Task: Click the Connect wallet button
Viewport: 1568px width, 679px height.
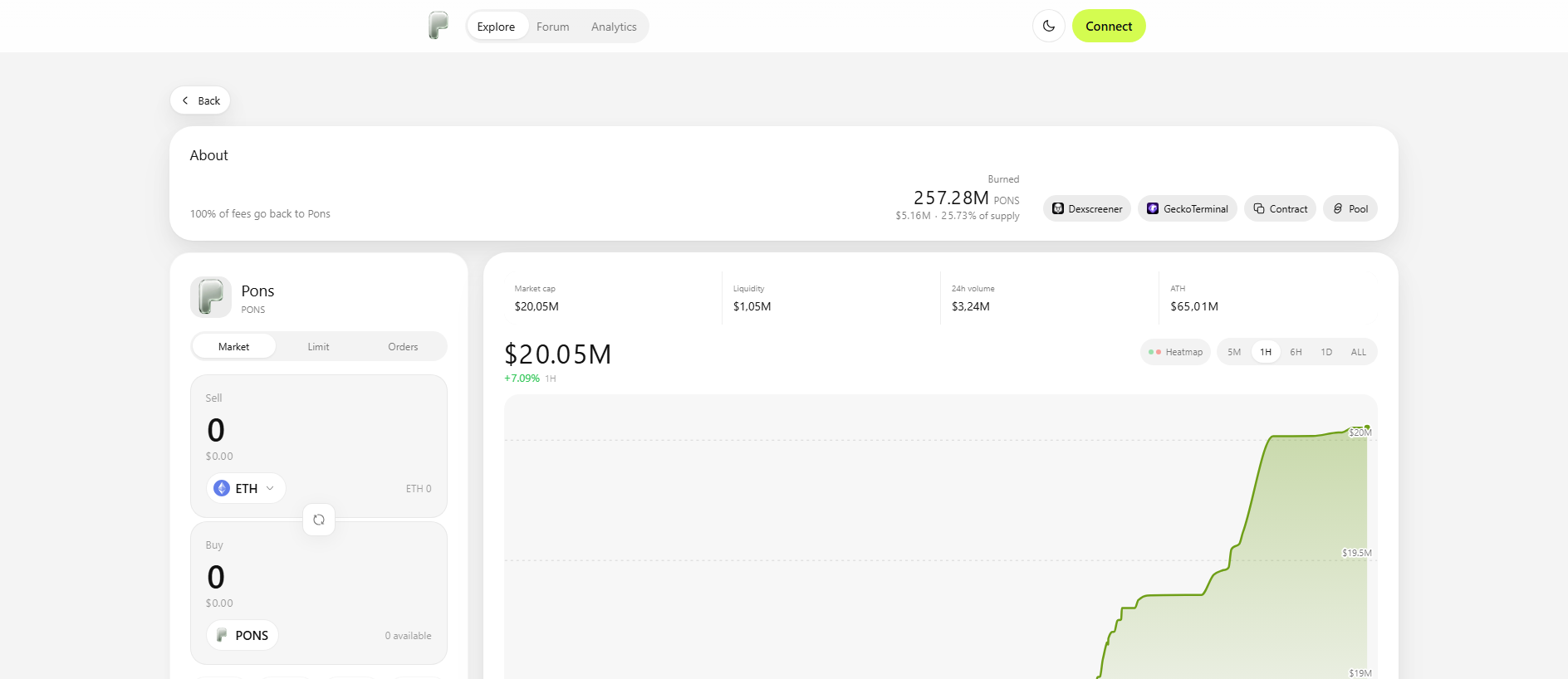Action: 1109,26
